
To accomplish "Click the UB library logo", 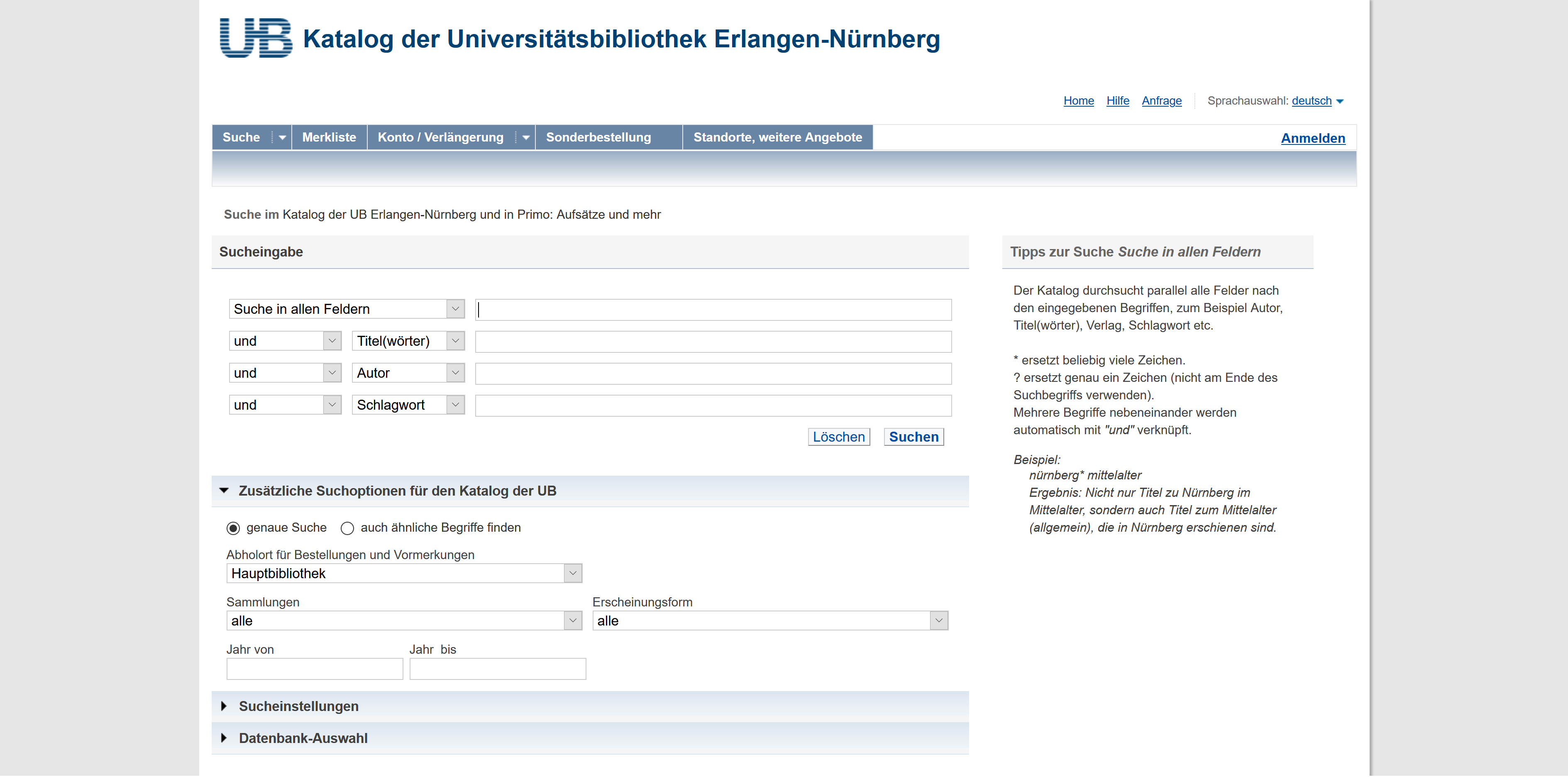I will click(256, 38).
